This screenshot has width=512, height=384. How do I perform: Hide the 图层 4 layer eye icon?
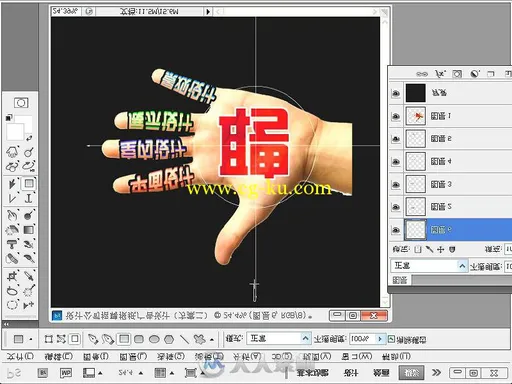click(x=396, y=162)
